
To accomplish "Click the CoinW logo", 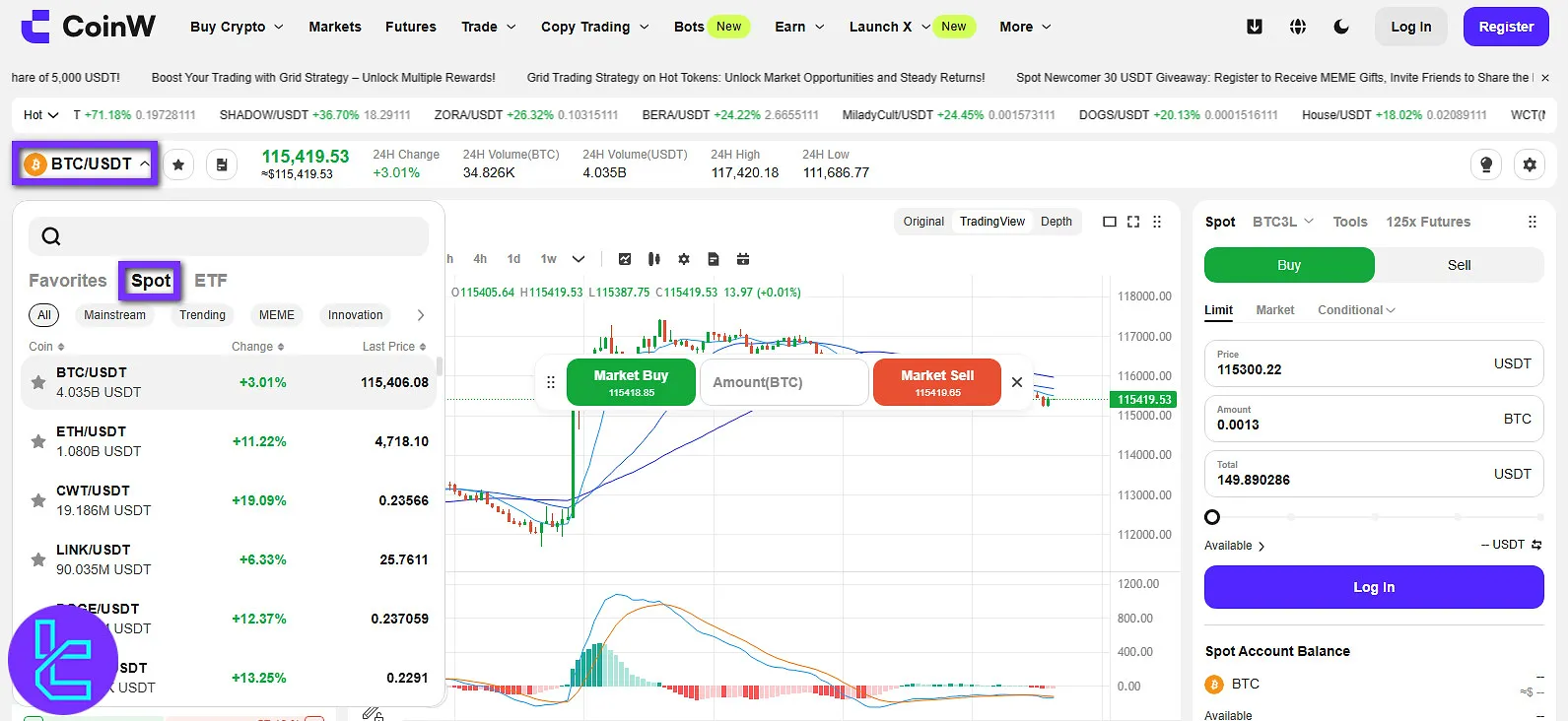I will click(88, 27).
